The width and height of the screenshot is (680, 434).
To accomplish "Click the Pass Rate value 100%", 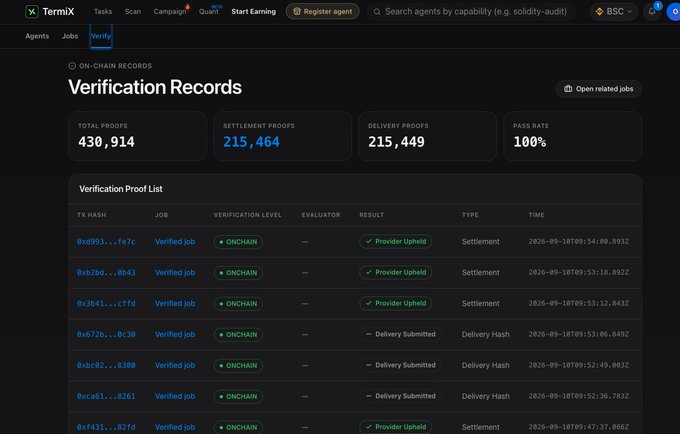I will tap(530, 142).
